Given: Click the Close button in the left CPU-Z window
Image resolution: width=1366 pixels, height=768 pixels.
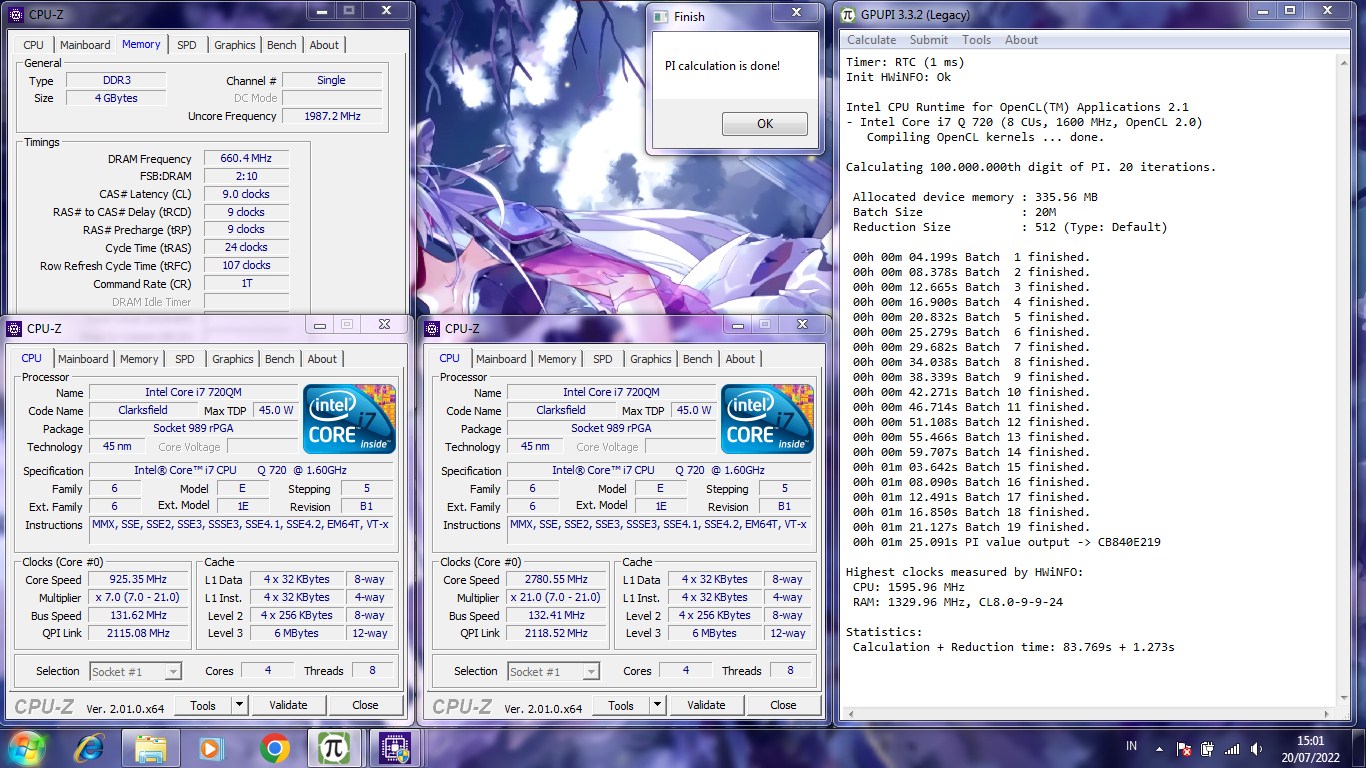Looking at the screenshot, I should (366, 705).
